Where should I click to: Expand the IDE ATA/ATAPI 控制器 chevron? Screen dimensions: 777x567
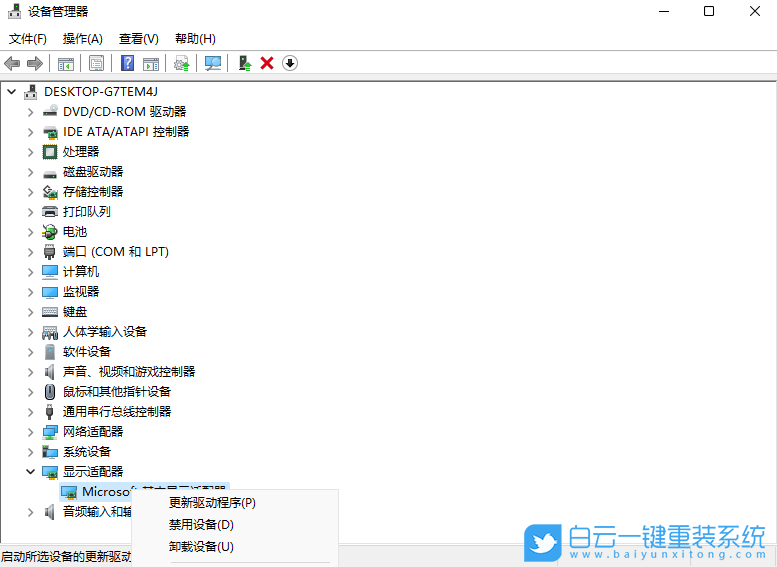[x=31, y=132]
